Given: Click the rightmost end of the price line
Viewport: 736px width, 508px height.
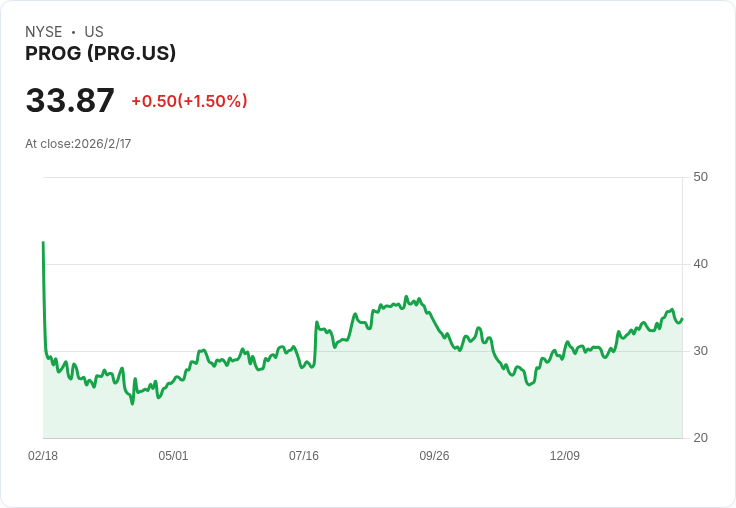Looking at the screenshot, I should [x=682, y=320].
